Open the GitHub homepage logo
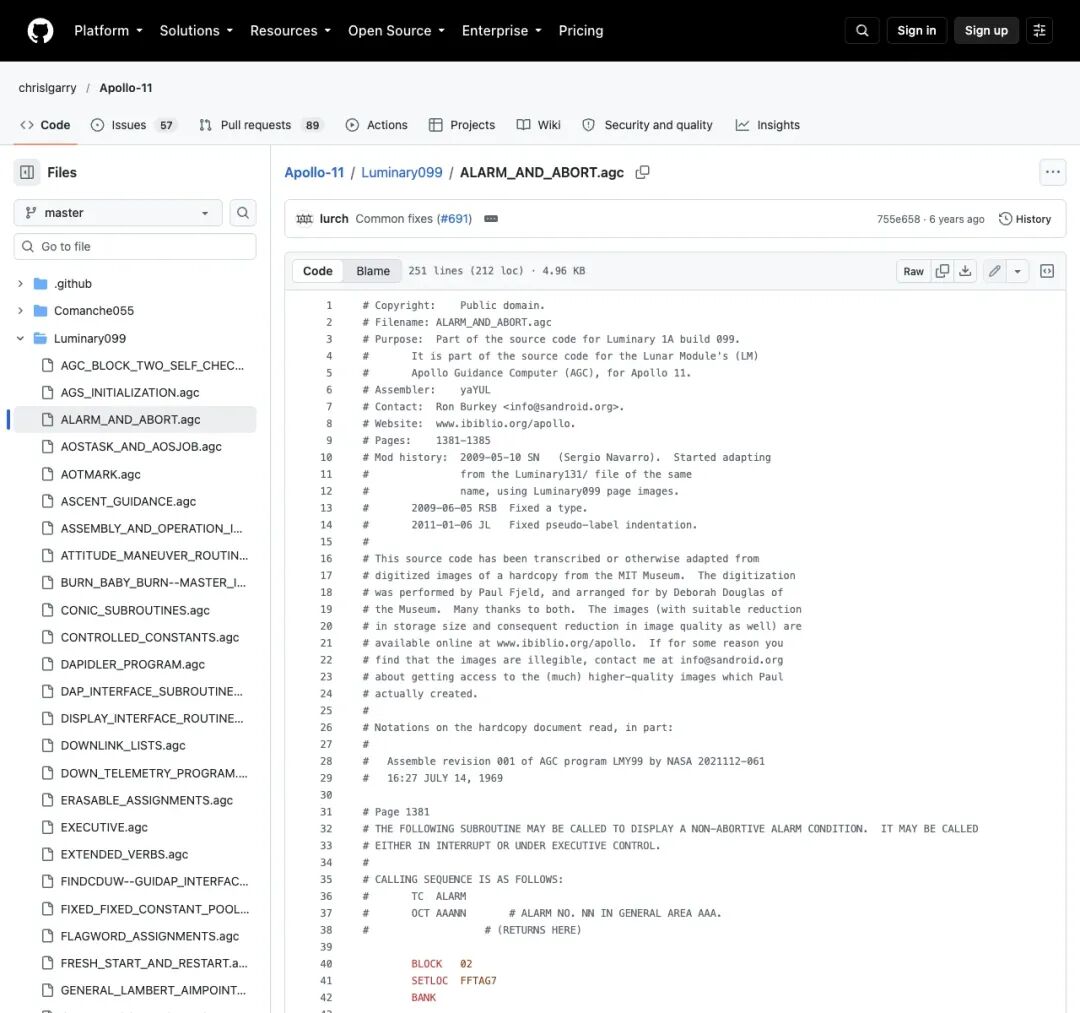This screenshot has height=1013, width=1080. tap(40, 31)
